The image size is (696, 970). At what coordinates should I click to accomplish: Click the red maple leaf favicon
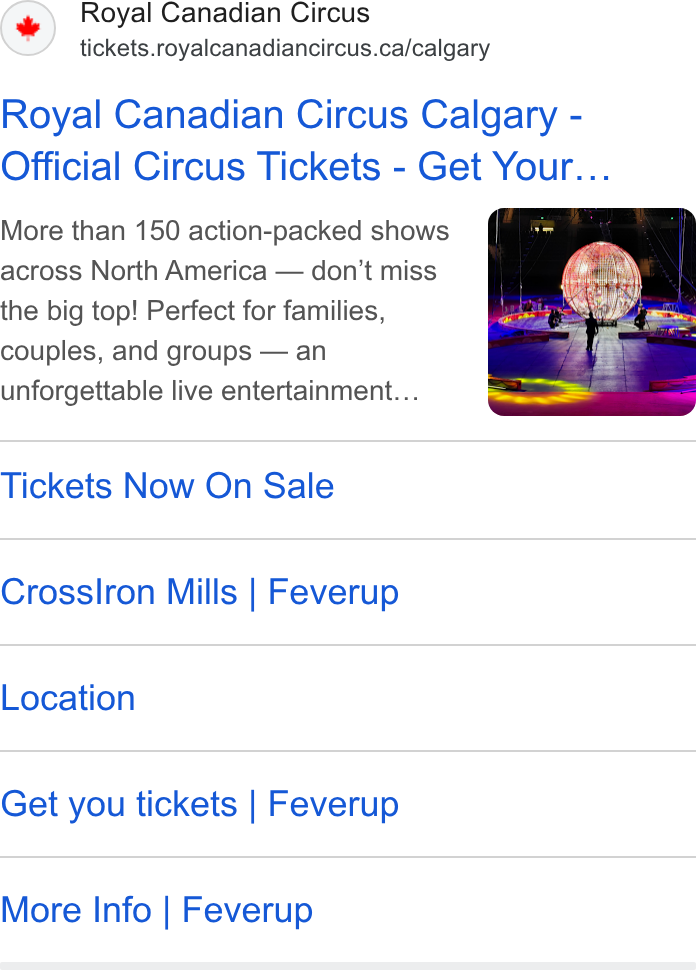click(28, 28)
